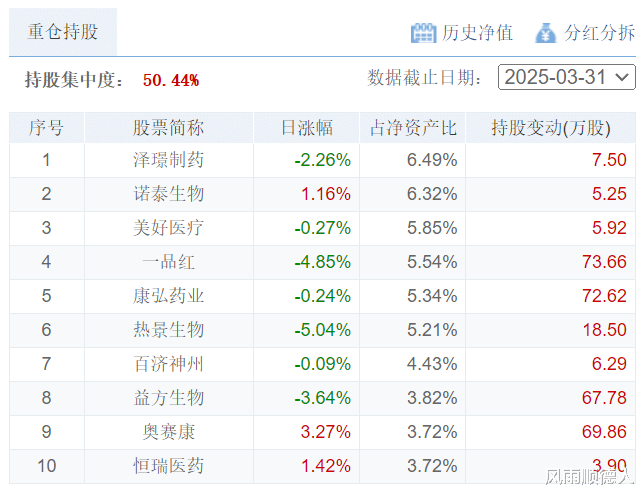Click the 5.85% net asset ratio
The width and height of the screenshot is (644, 498).
coord(432,228)
